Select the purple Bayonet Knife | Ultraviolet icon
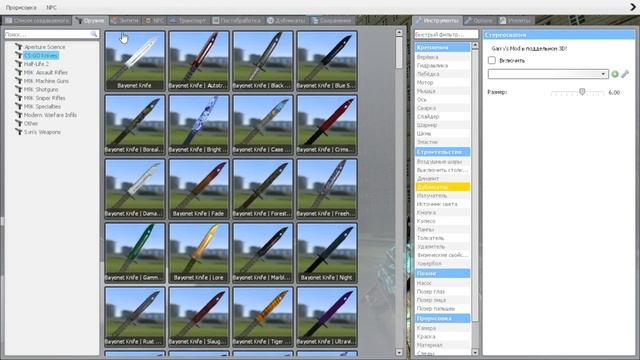This screenshot has height=360, width=640. click(x=327, y=317)
